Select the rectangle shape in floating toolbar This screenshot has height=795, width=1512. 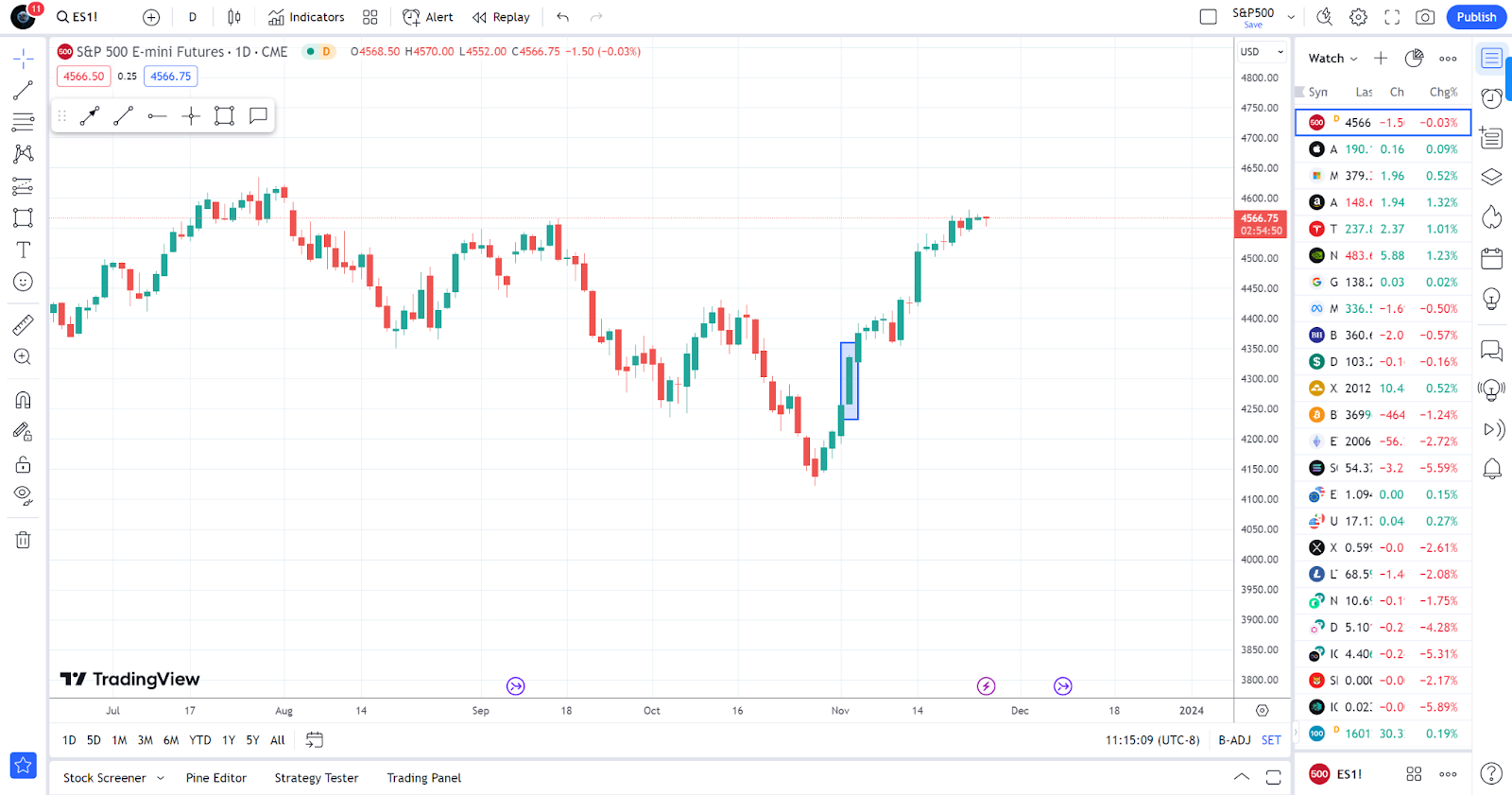[x=224, y=116]
